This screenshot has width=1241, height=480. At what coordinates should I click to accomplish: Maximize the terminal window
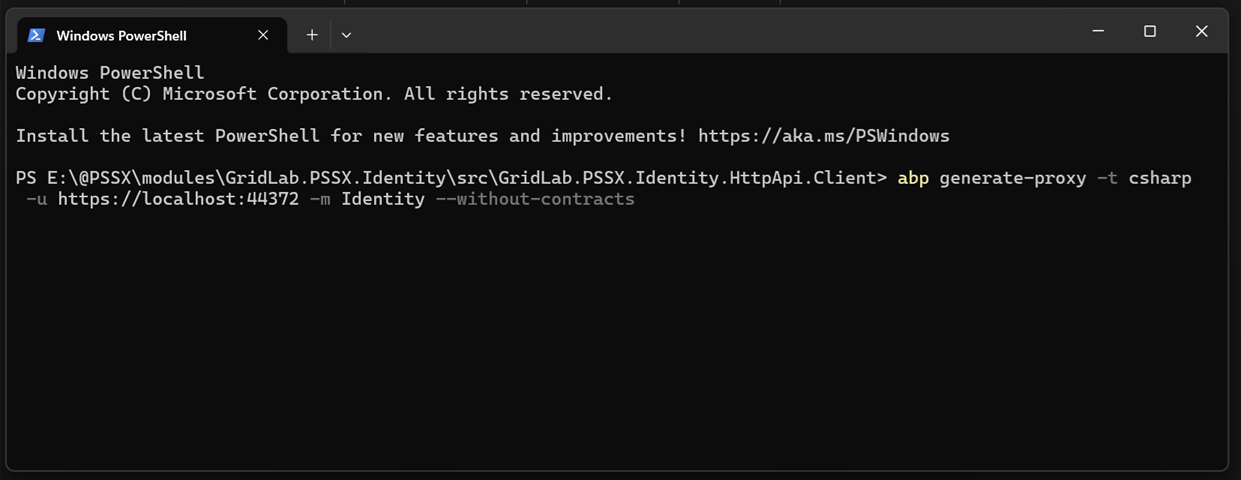click(x=1150, y=32)
